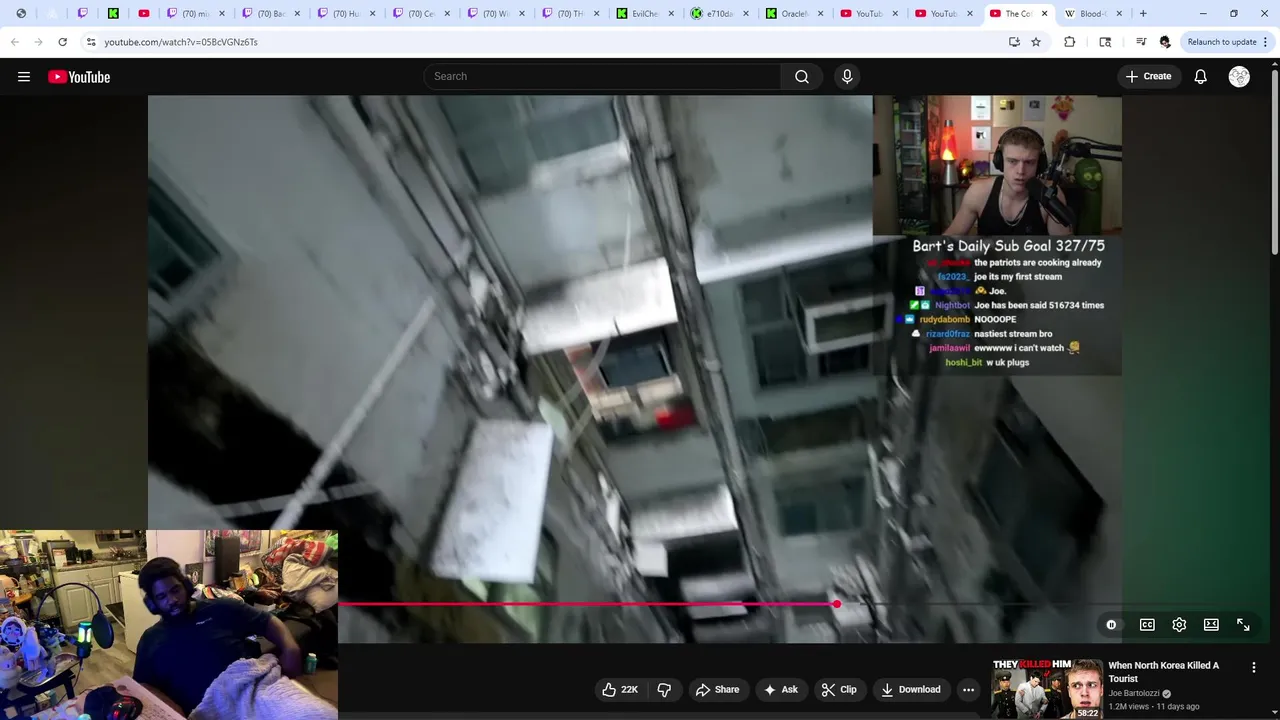The image size is (1280, 720).
Task: Open the Create menu
Action: (x=1148, y=76)
